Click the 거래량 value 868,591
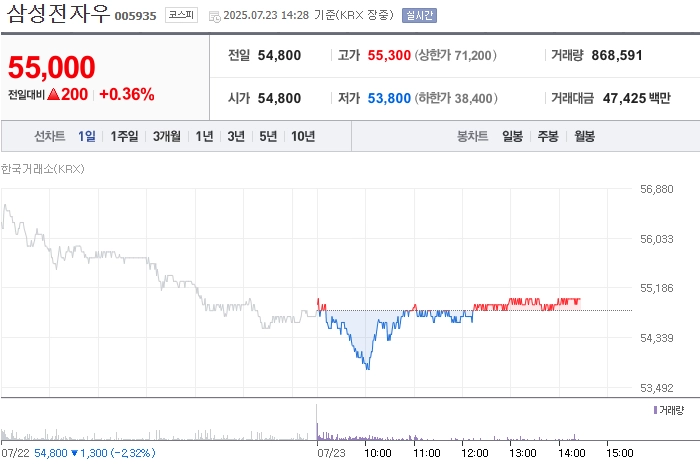700x465 pixels. point(617,55)
